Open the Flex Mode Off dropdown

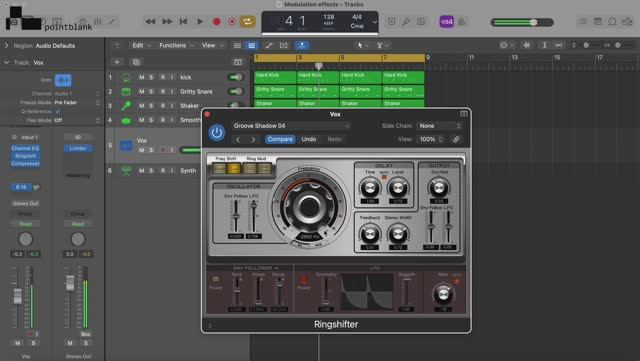click(77, 120)
